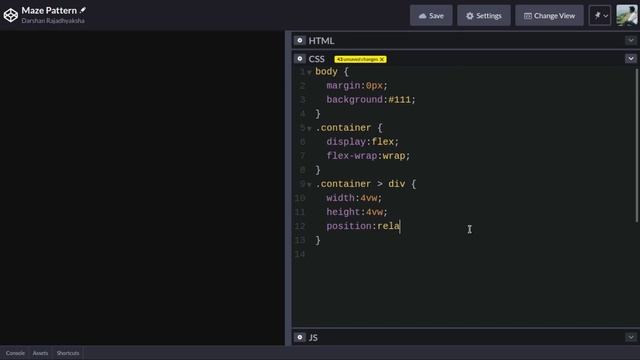Click the Save button

tap(431, 16)
